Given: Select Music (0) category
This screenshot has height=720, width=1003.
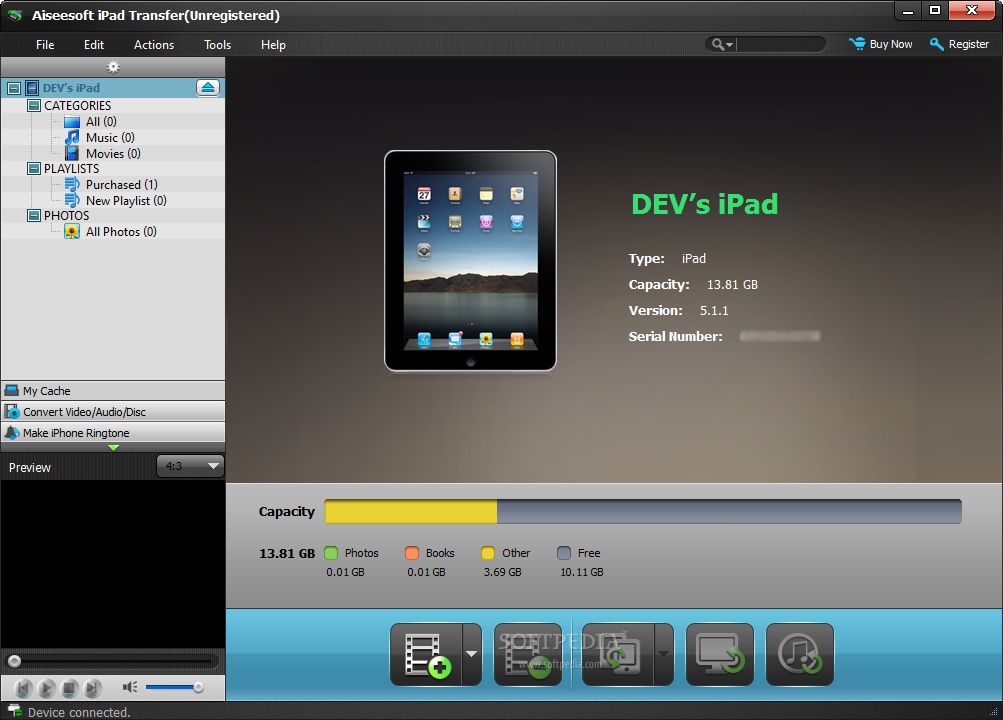Looking at the screenshot, I should (x=110, y=137).
